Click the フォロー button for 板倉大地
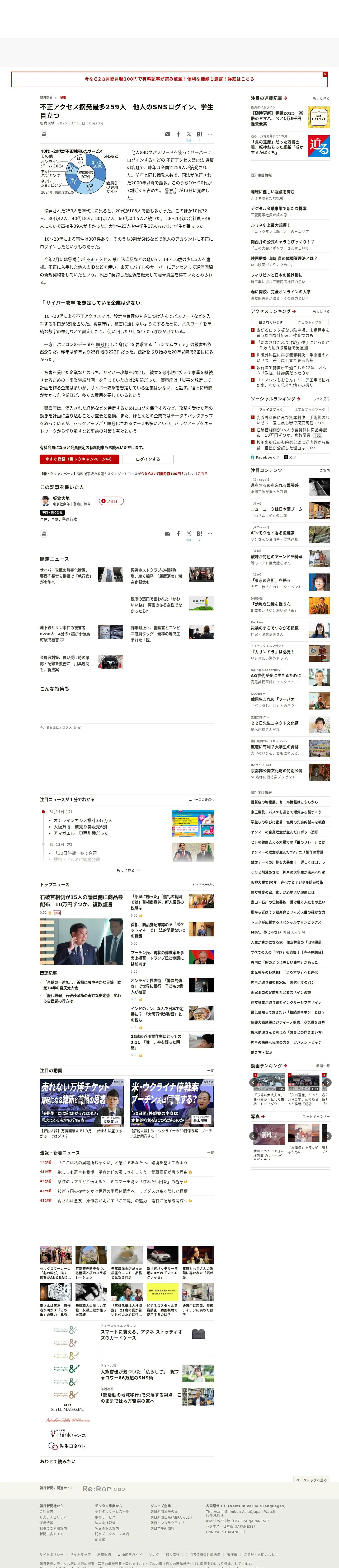The width and height of the screenshot is (339, 1568). pos(111,501)
